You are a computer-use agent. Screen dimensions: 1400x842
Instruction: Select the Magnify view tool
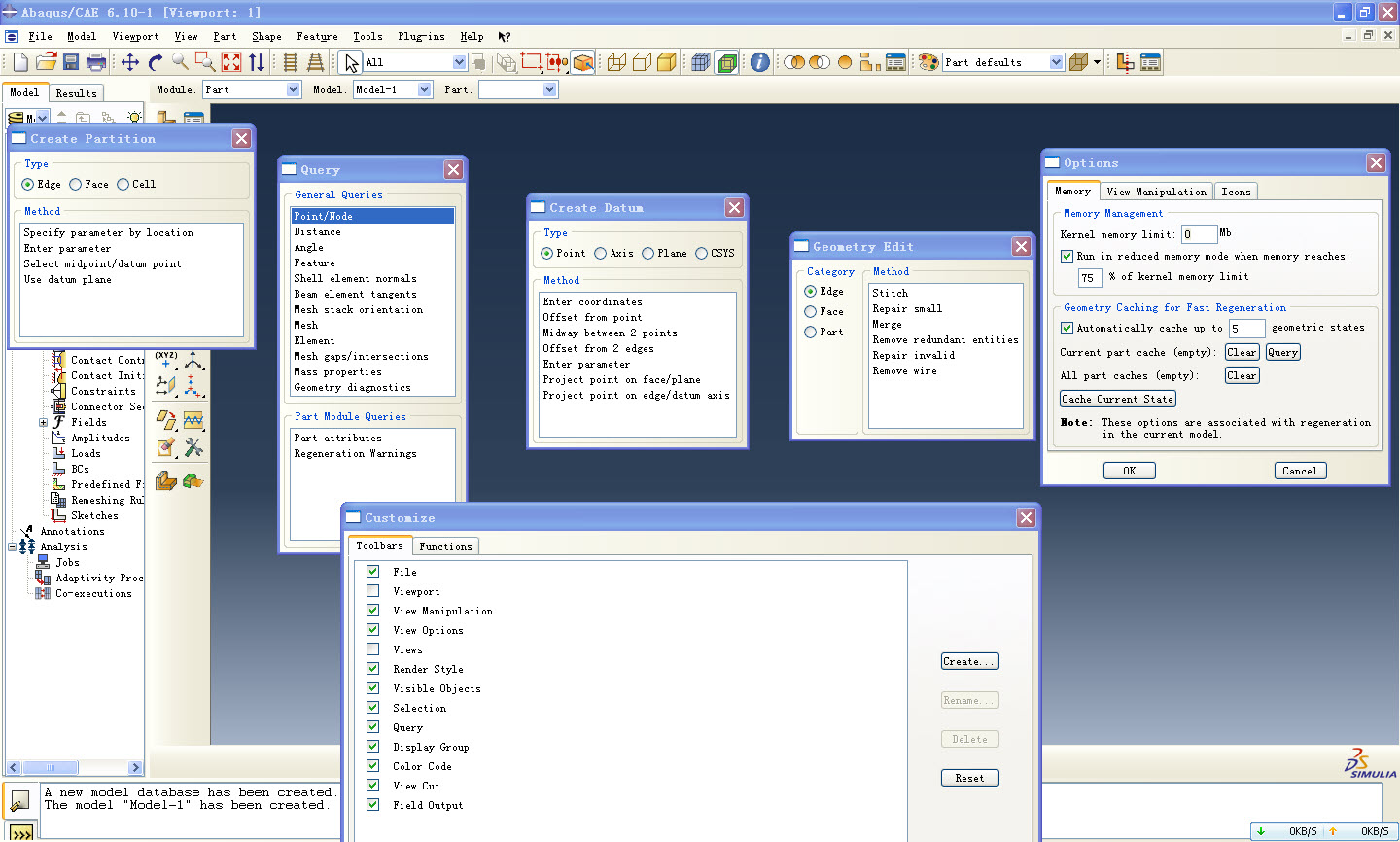pos(181,62)
